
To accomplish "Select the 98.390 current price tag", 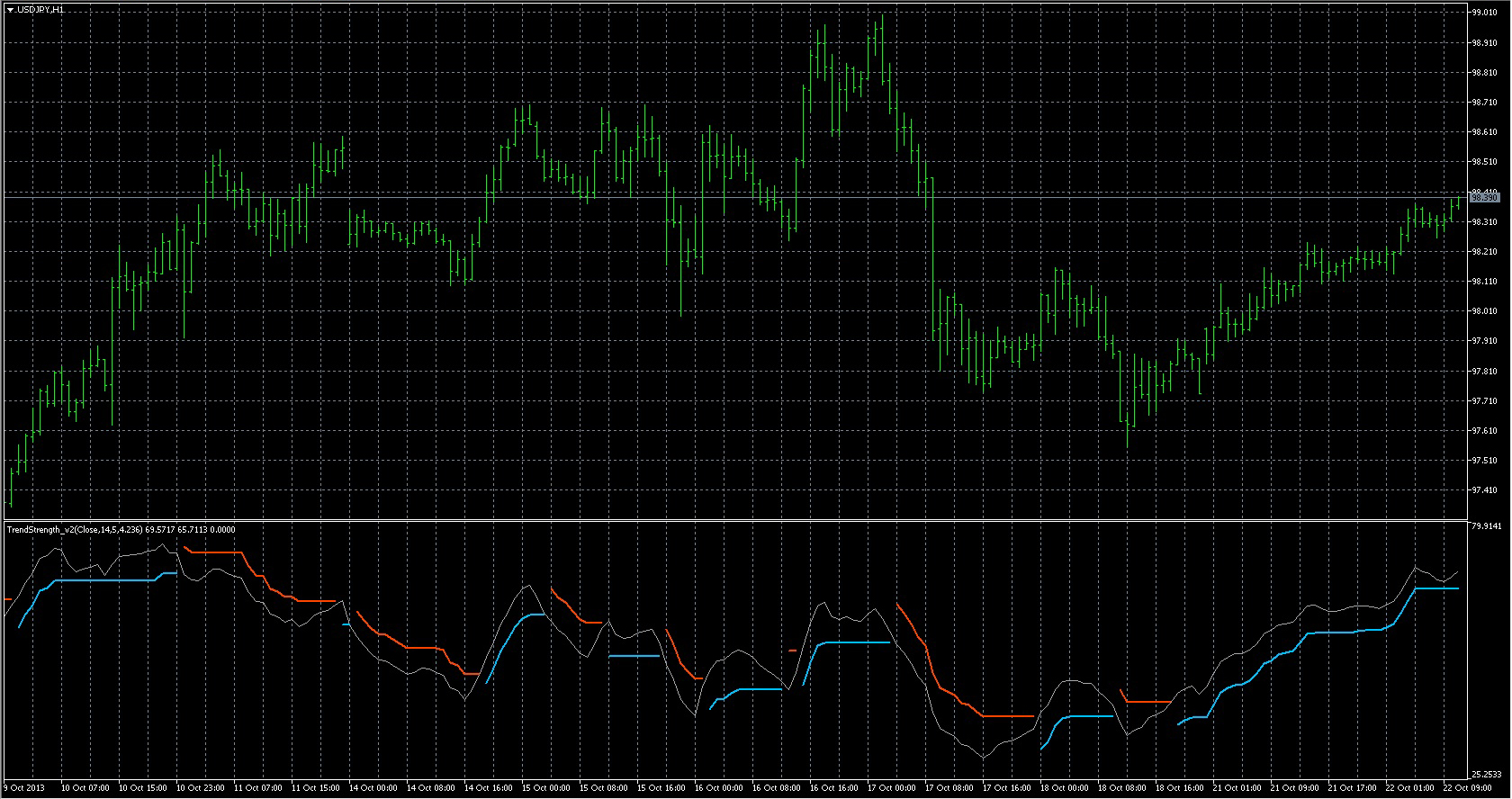I will (x=1484, y=197).
